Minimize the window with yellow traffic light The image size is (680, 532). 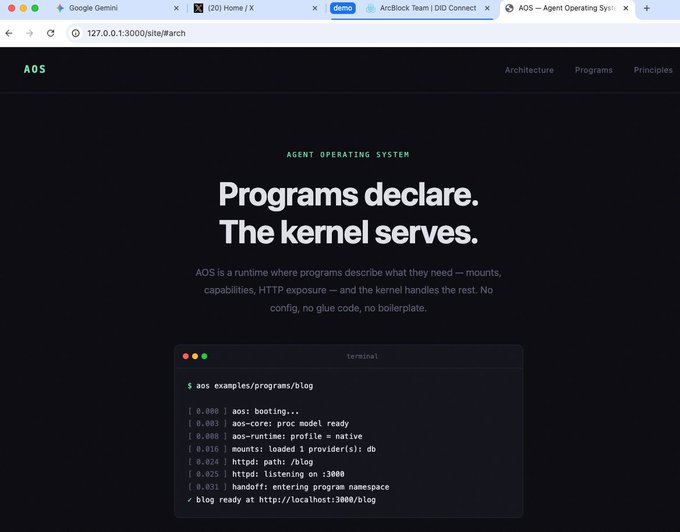click(23, 8)
